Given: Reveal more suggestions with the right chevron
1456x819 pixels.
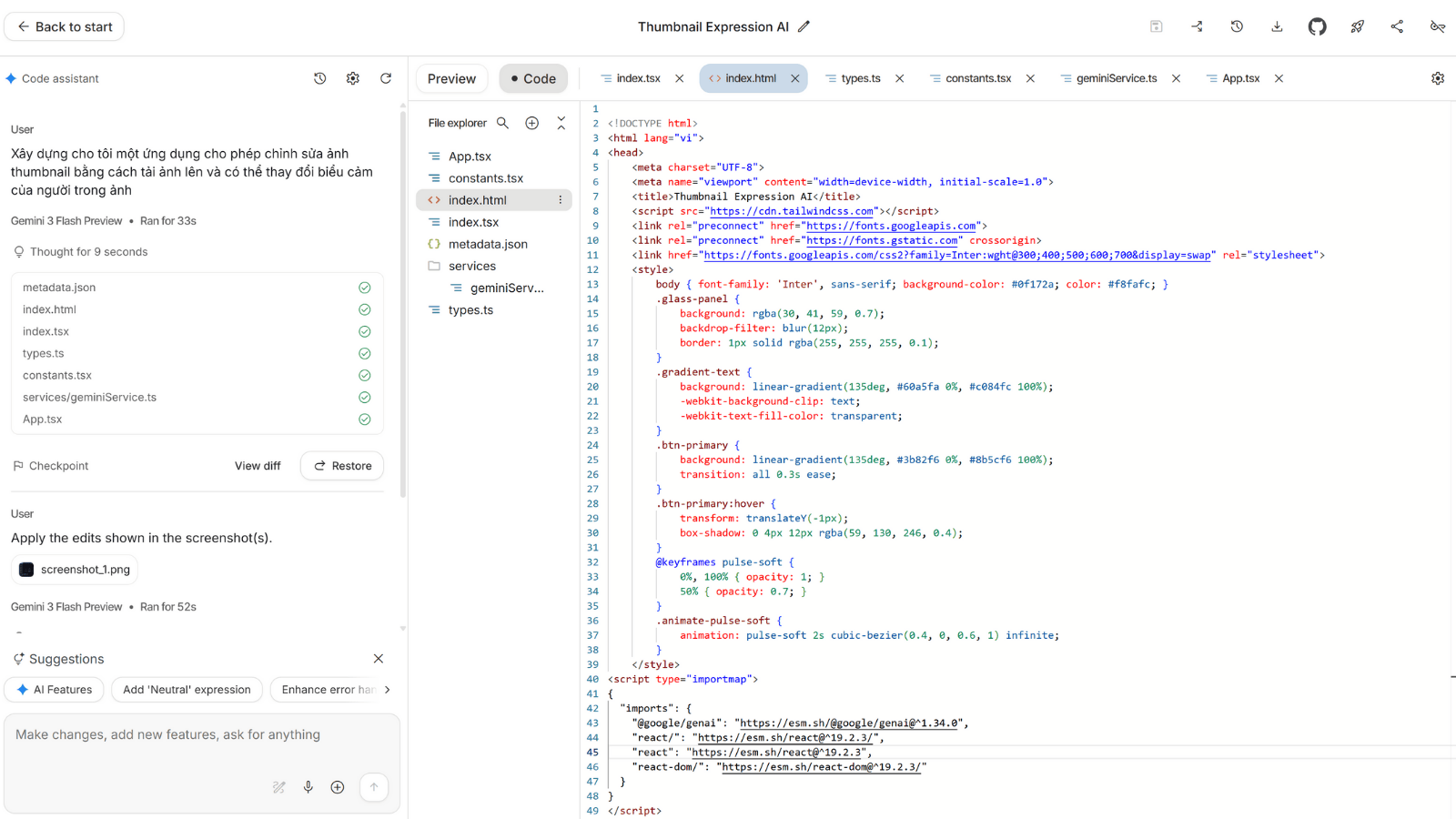Looking at the screenshot, I should [x=388, y=689].
